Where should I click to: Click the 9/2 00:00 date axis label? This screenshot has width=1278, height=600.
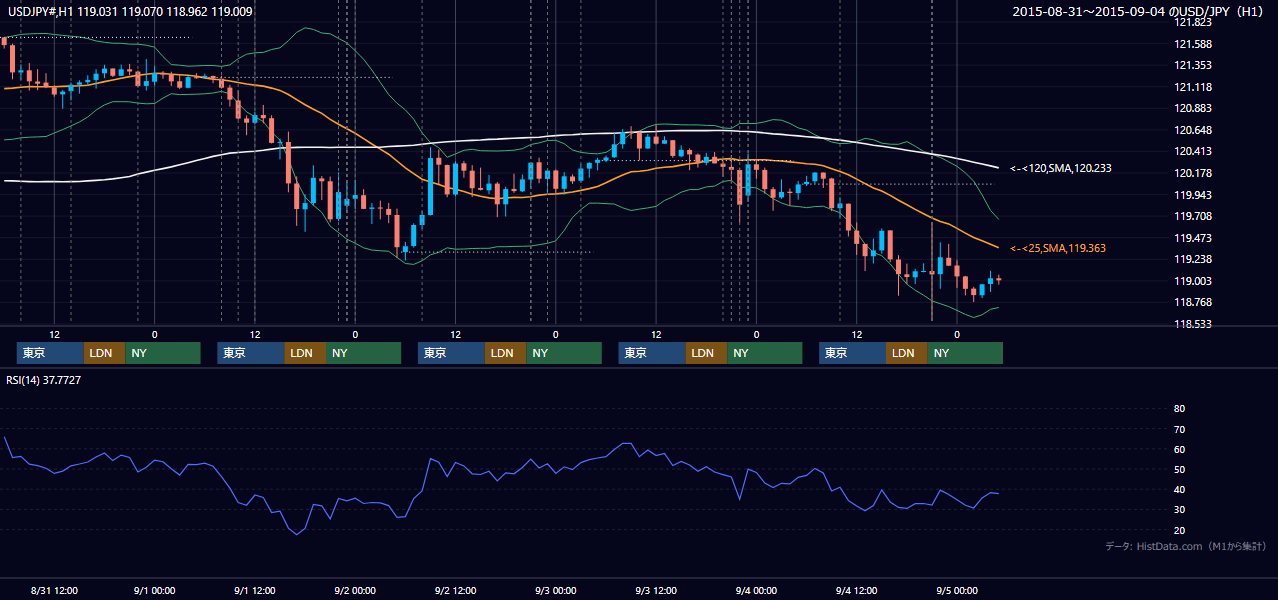coord(355,590)
